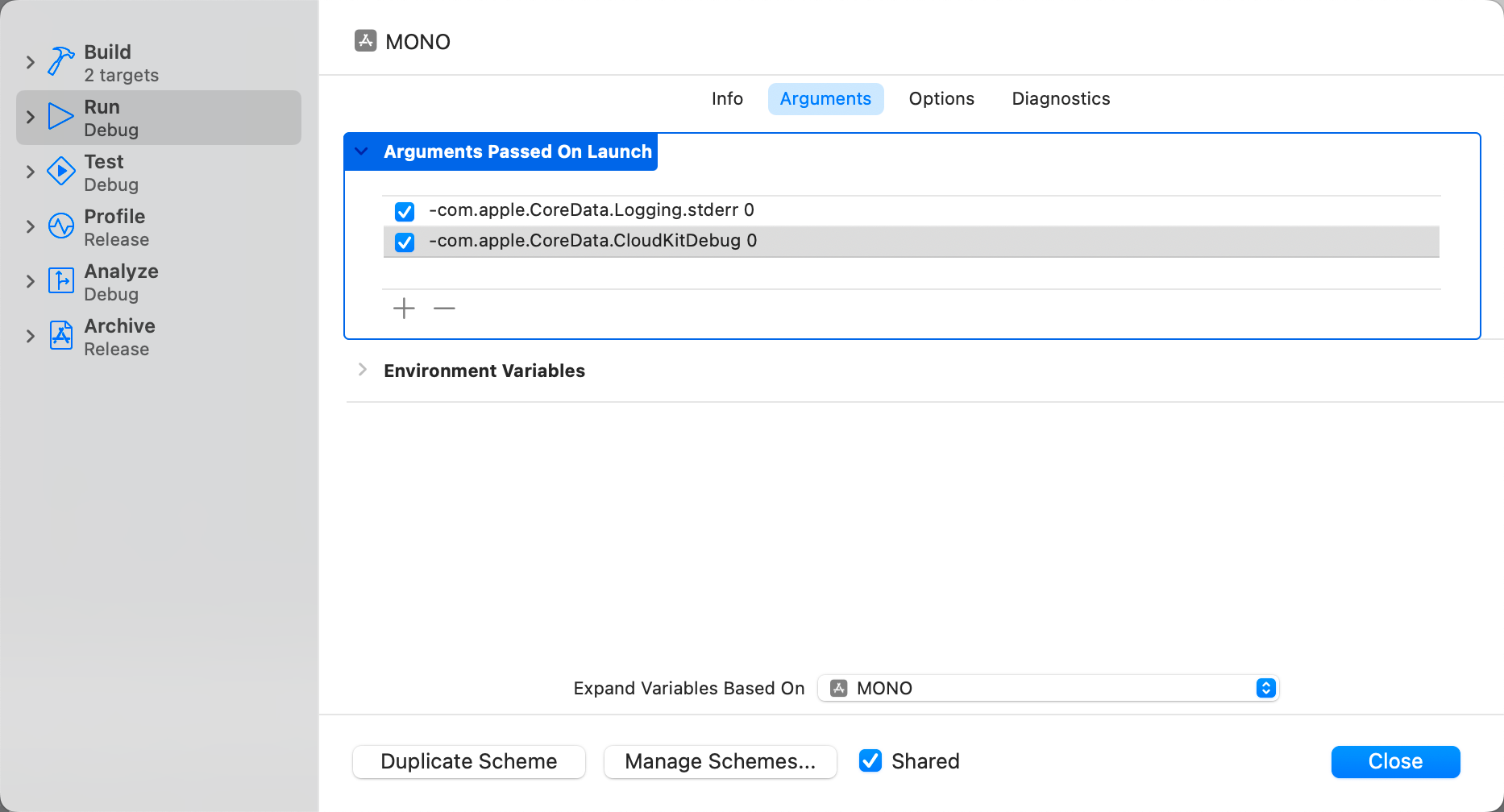Expand the Environment Variables section

click(363, 370)
